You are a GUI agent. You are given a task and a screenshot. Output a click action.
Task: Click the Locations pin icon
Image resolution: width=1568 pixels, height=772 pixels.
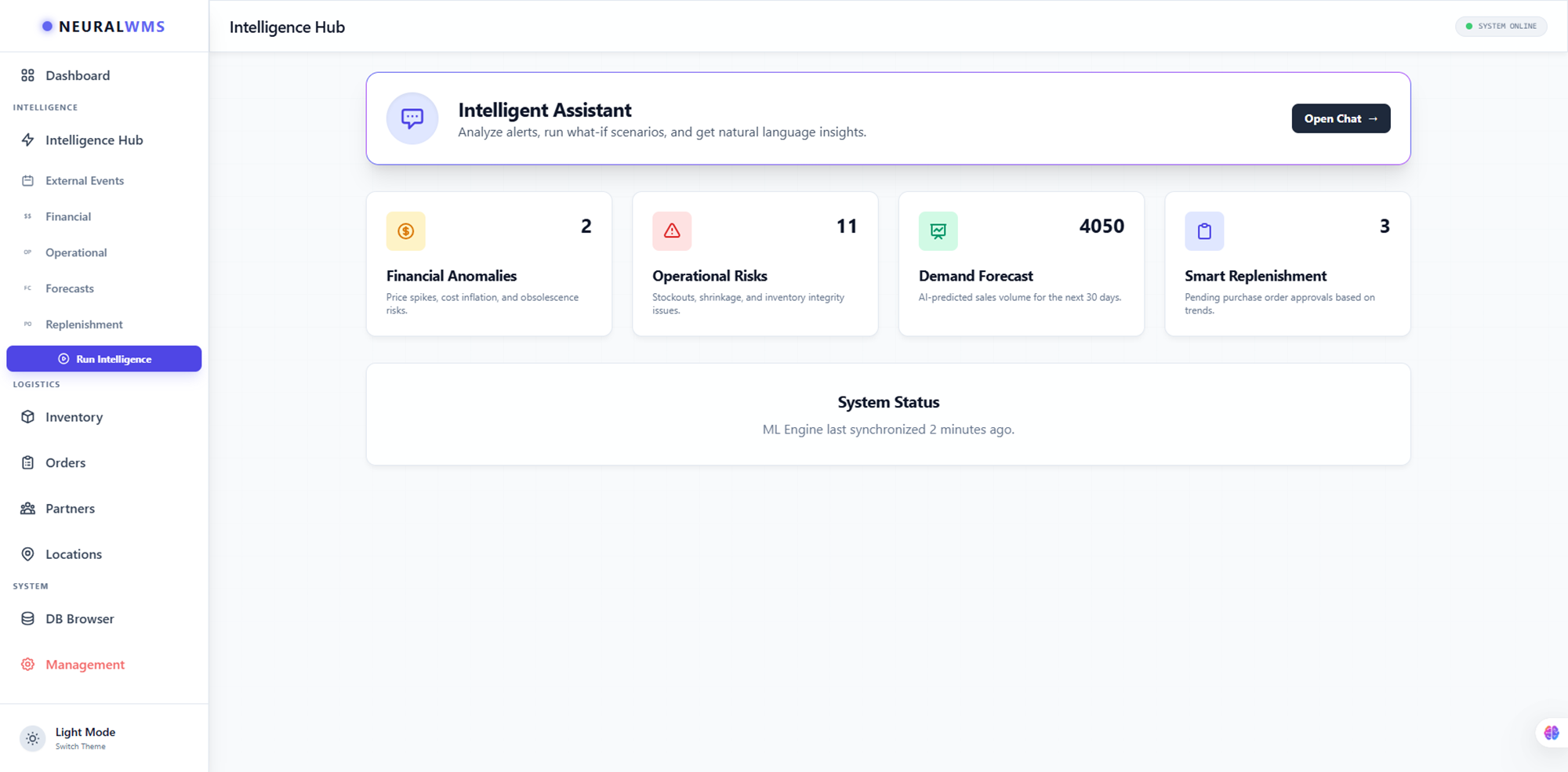click(27, 554)
